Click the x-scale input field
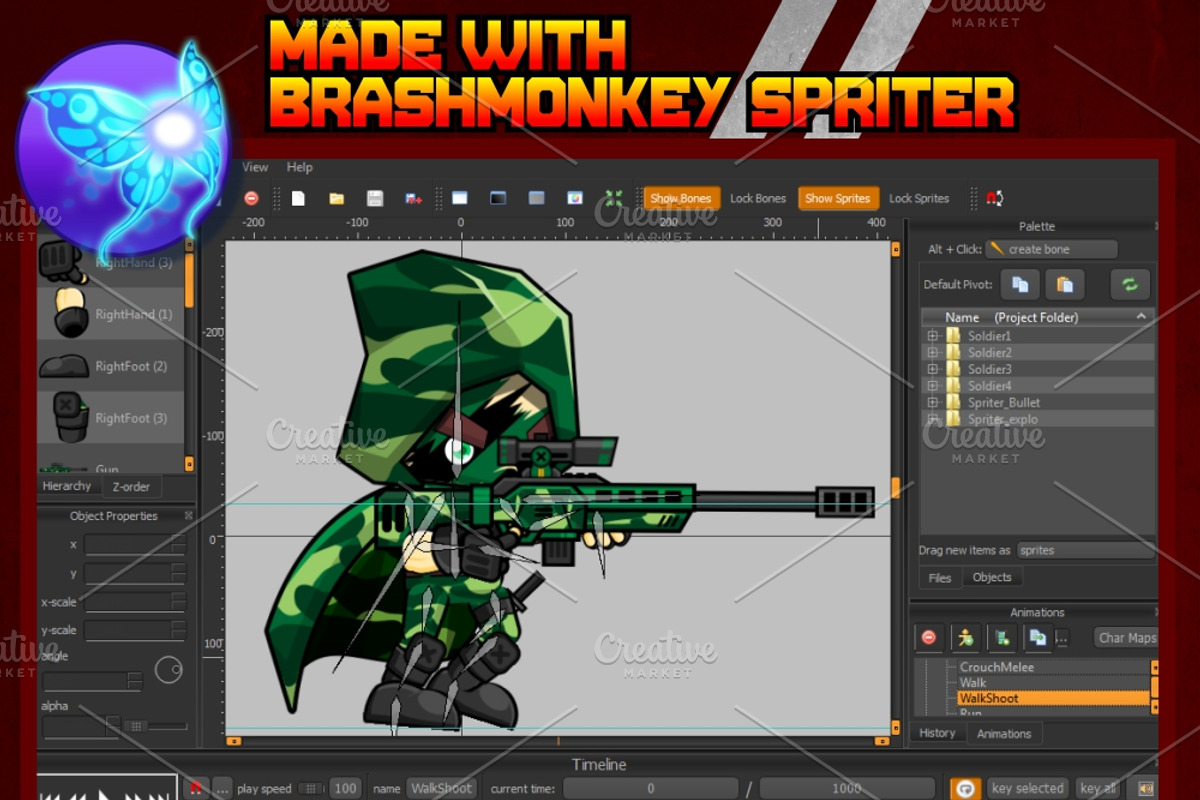The height and width of the screenshot is (800, 1200). [135, 602]
